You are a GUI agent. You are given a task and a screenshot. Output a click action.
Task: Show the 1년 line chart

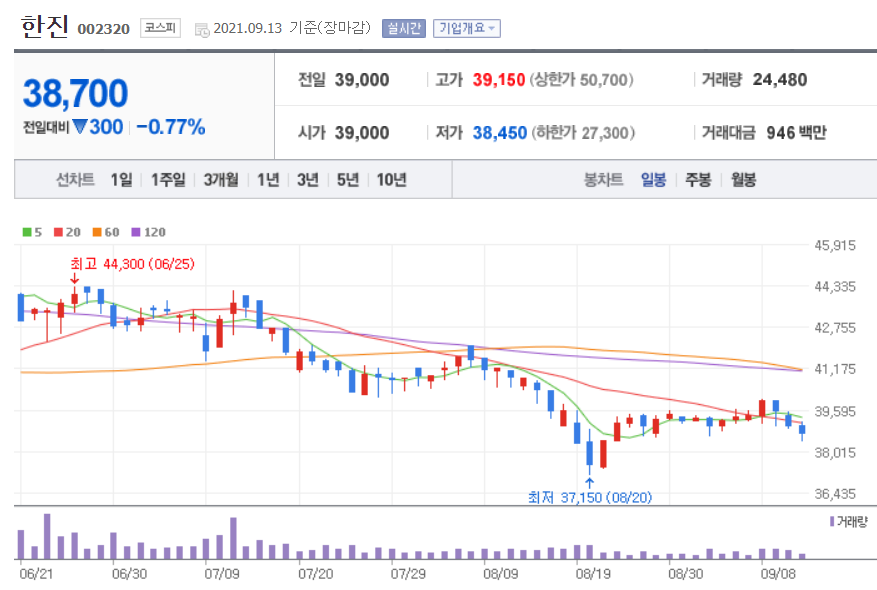268,180
